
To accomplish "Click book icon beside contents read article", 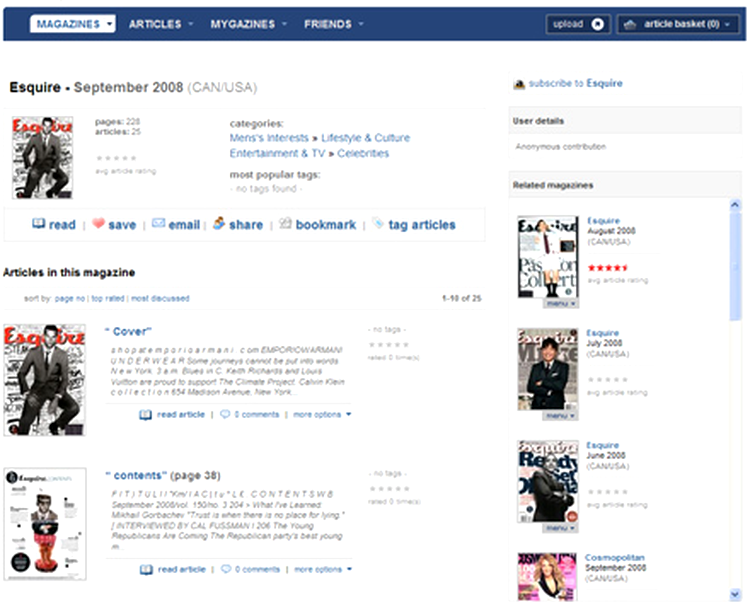I will pos(146,570).
